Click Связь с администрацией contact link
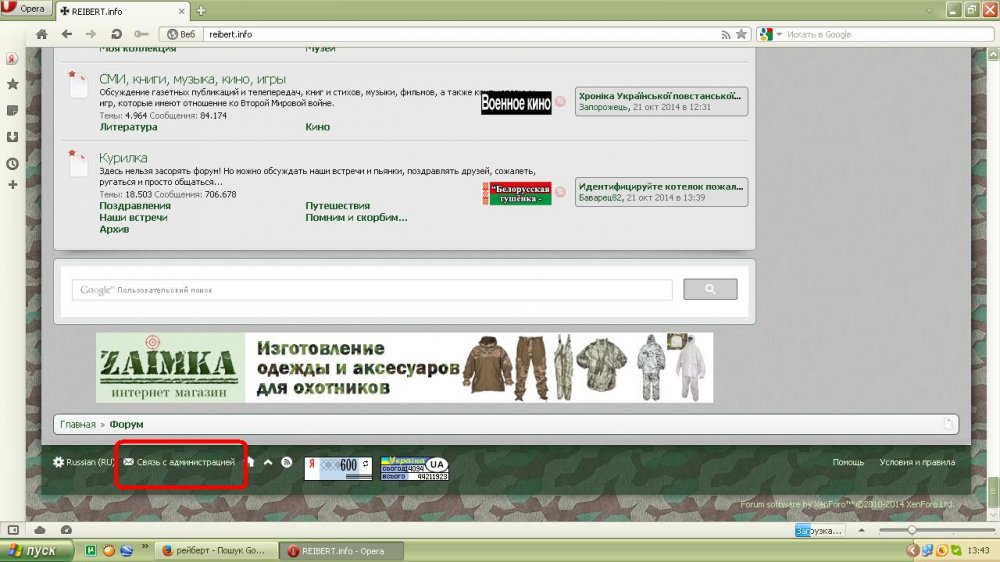 coord(179,462)
